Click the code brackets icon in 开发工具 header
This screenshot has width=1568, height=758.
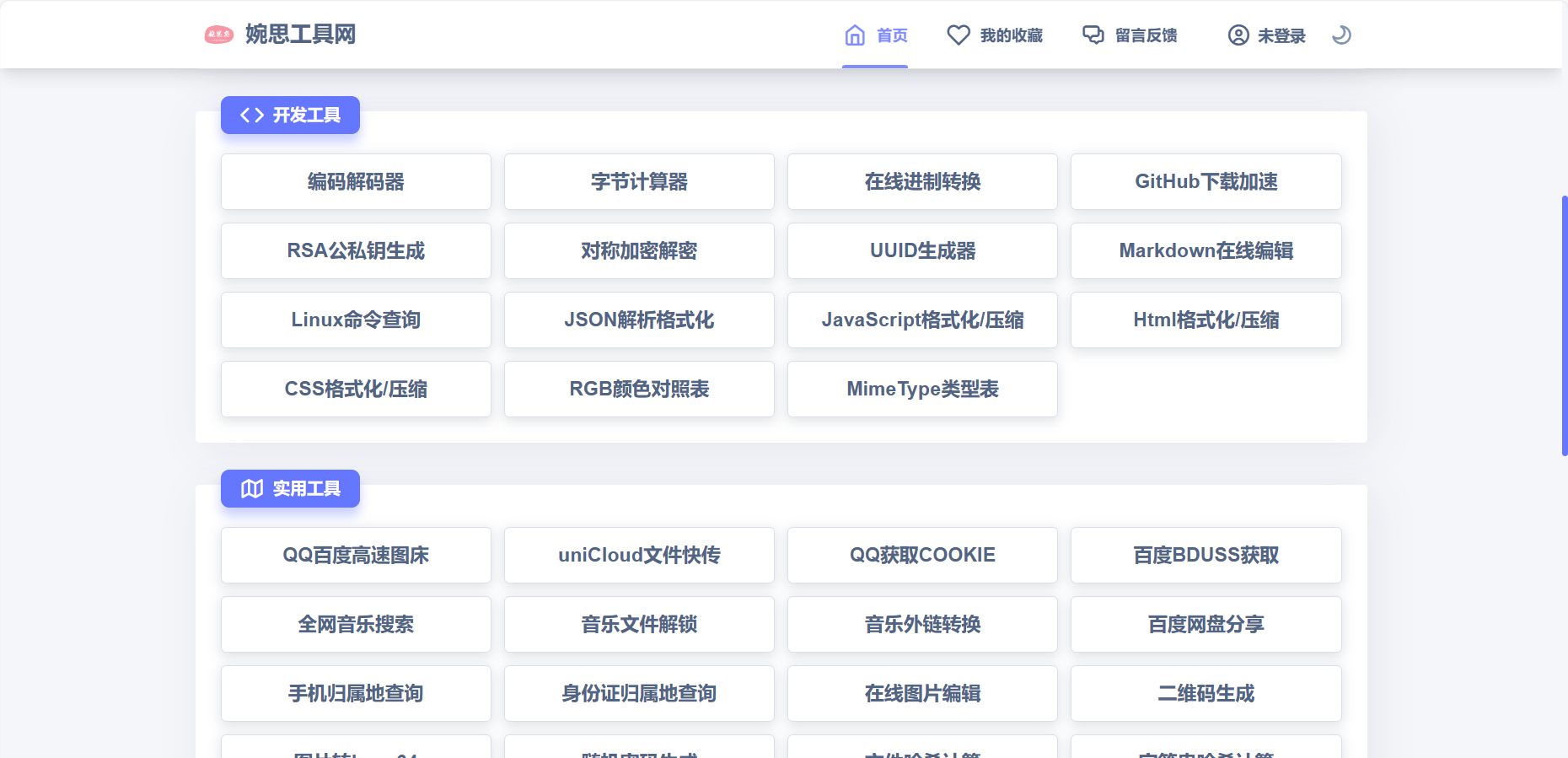click(252, 115)
